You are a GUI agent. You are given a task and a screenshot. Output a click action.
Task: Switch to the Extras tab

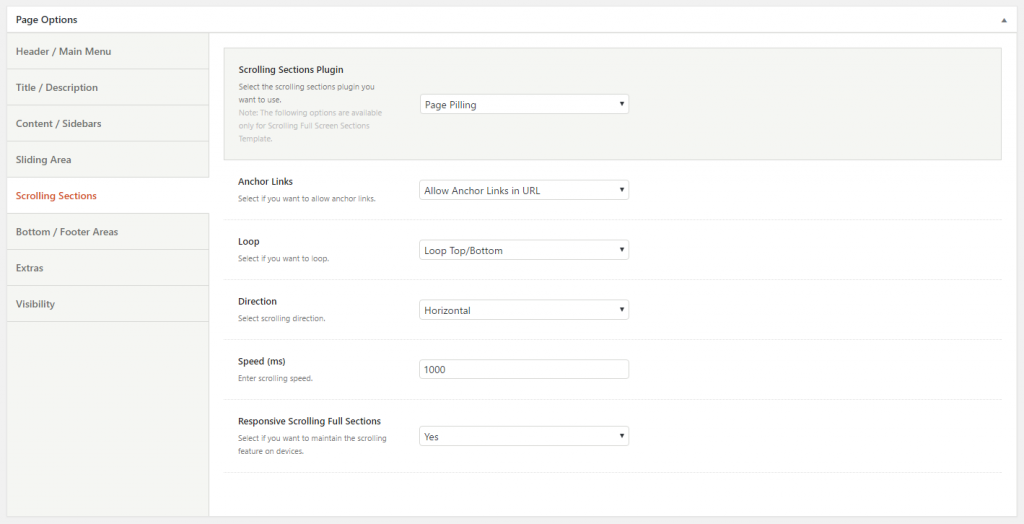point(30,268)
